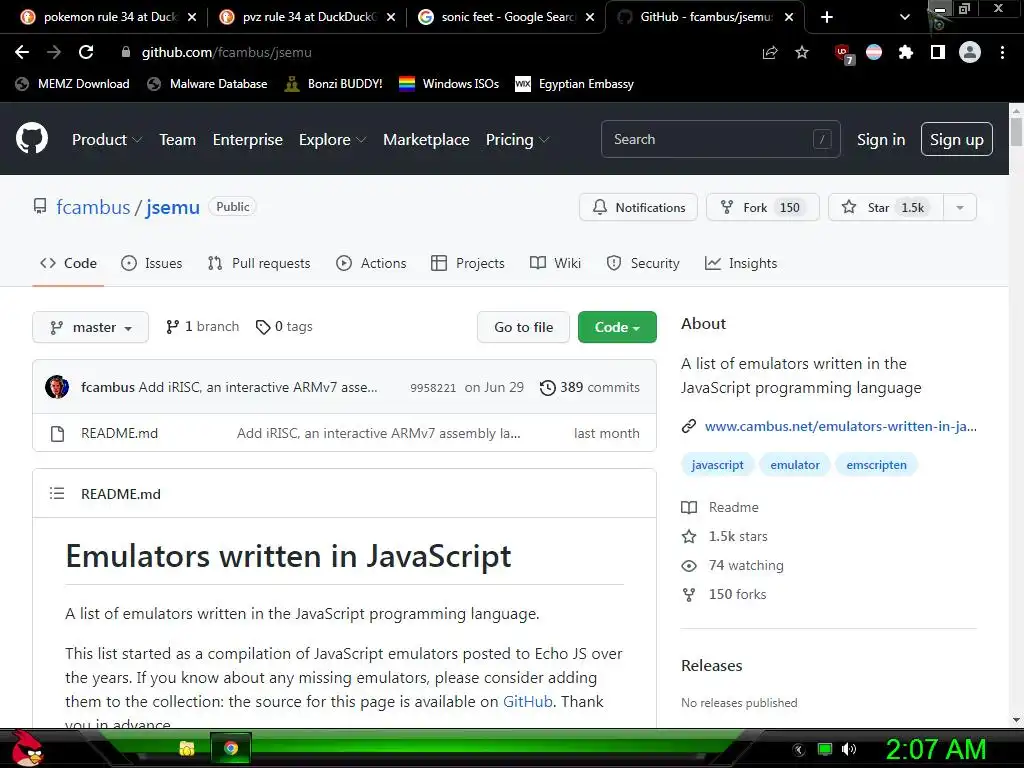
Task: Open the fcambus owner link
Action: (x=93, y=207)
